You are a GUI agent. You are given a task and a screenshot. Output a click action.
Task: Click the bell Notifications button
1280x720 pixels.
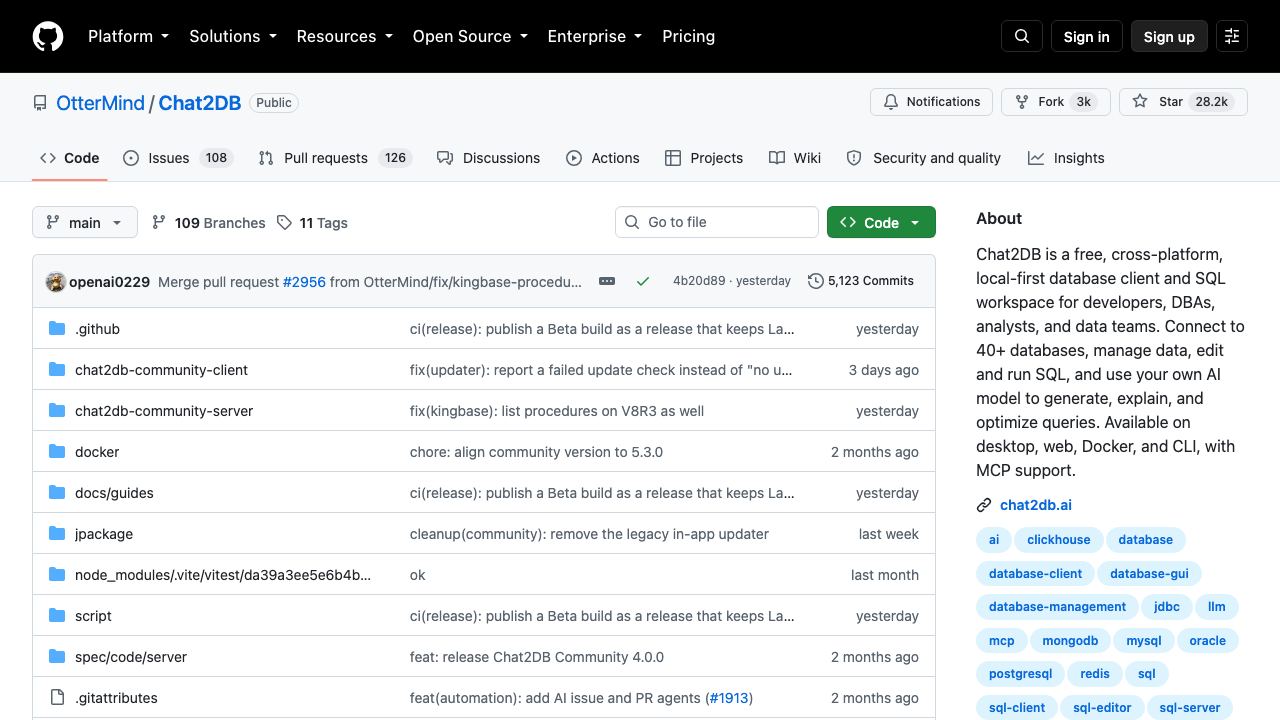pos(932,102)
